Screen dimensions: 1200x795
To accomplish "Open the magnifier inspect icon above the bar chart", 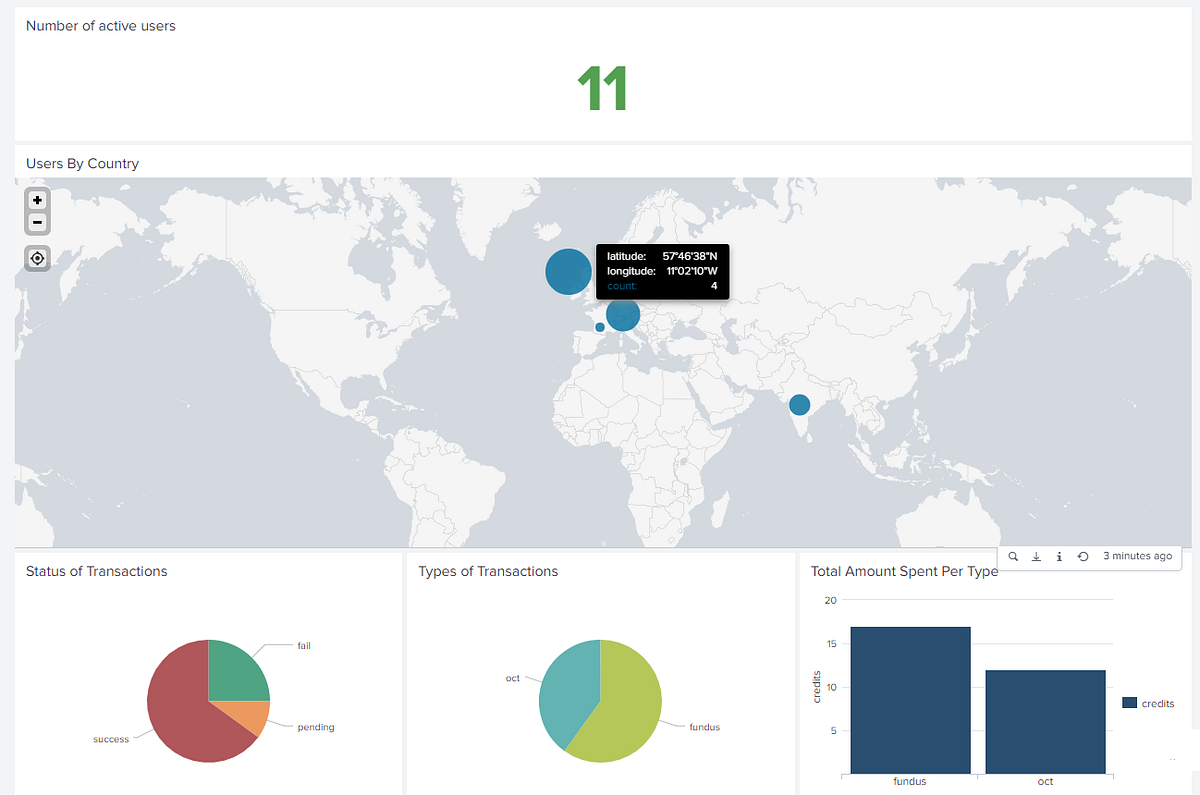I will (x=1013, y=556).
